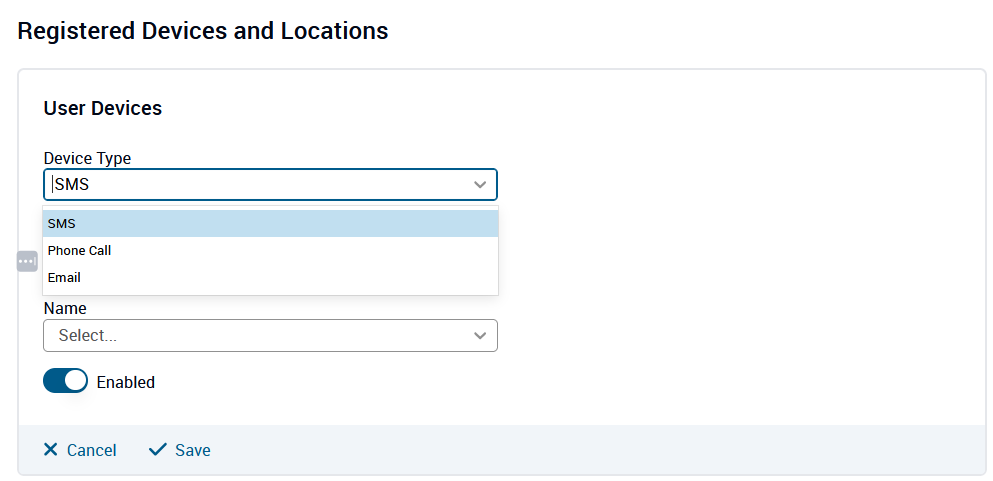This screenshot has height=481, width=993.
Task: Collapse the Device Type dropdown using its chevron
Action: tap(480, 185)
